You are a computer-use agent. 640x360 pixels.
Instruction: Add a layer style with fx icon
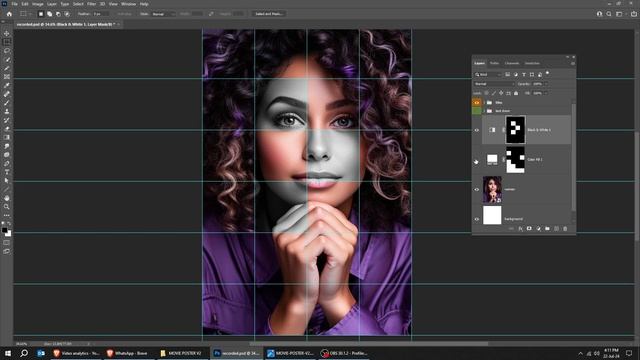point(520,229)
